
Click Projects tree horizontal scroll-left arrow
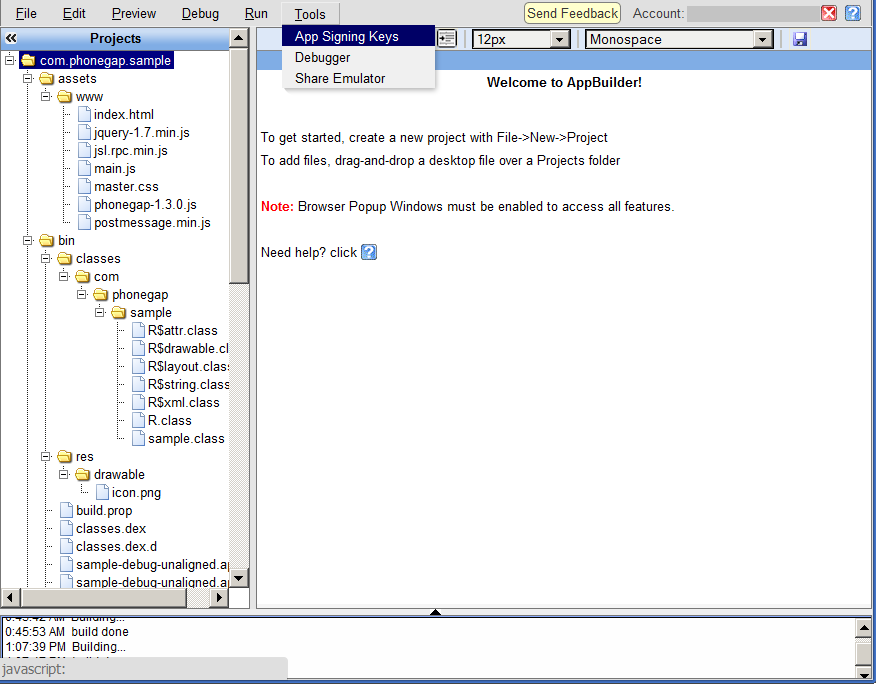9,597
